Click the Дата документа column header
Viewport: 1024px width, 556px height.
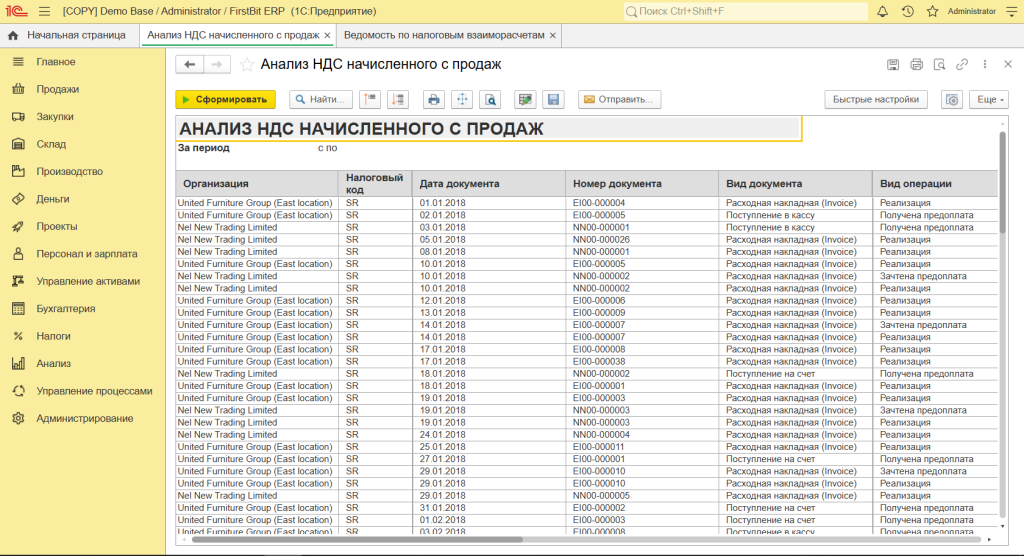[x=488, y=184]
